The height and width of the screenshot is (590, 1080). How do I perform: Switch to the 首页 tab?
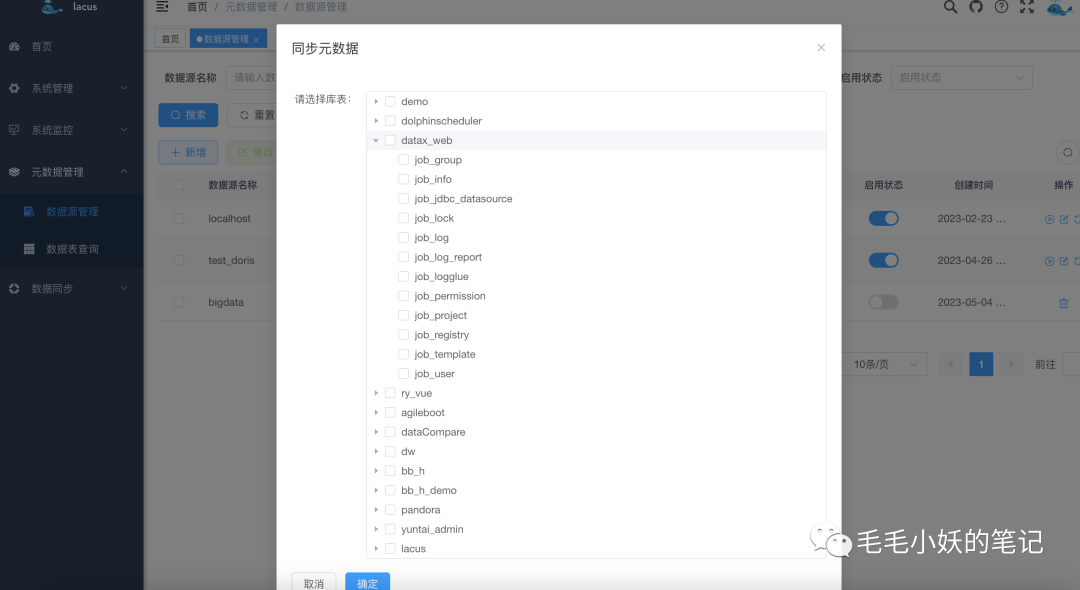pos(170,39)
